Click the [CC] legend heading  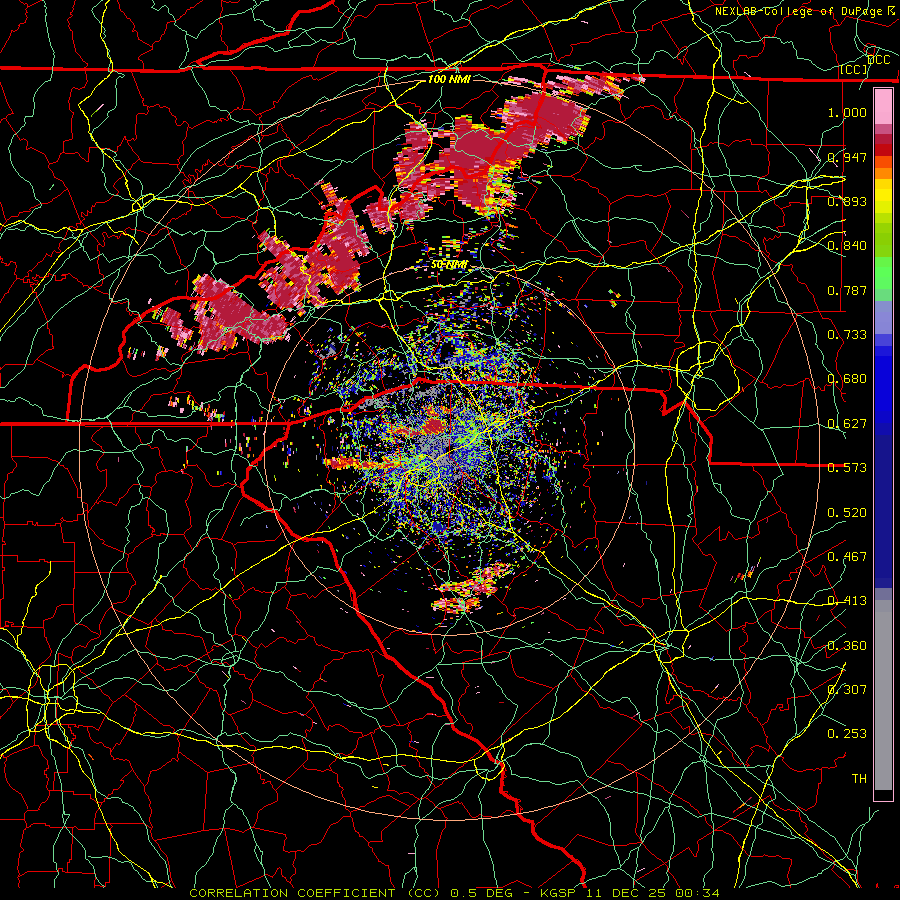[854, 70]
